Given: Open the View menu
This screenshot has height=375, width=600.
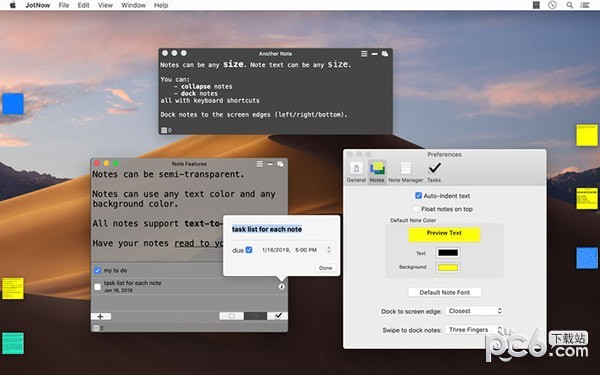Looking at the screenshot, I should click(x=105, y=5).
